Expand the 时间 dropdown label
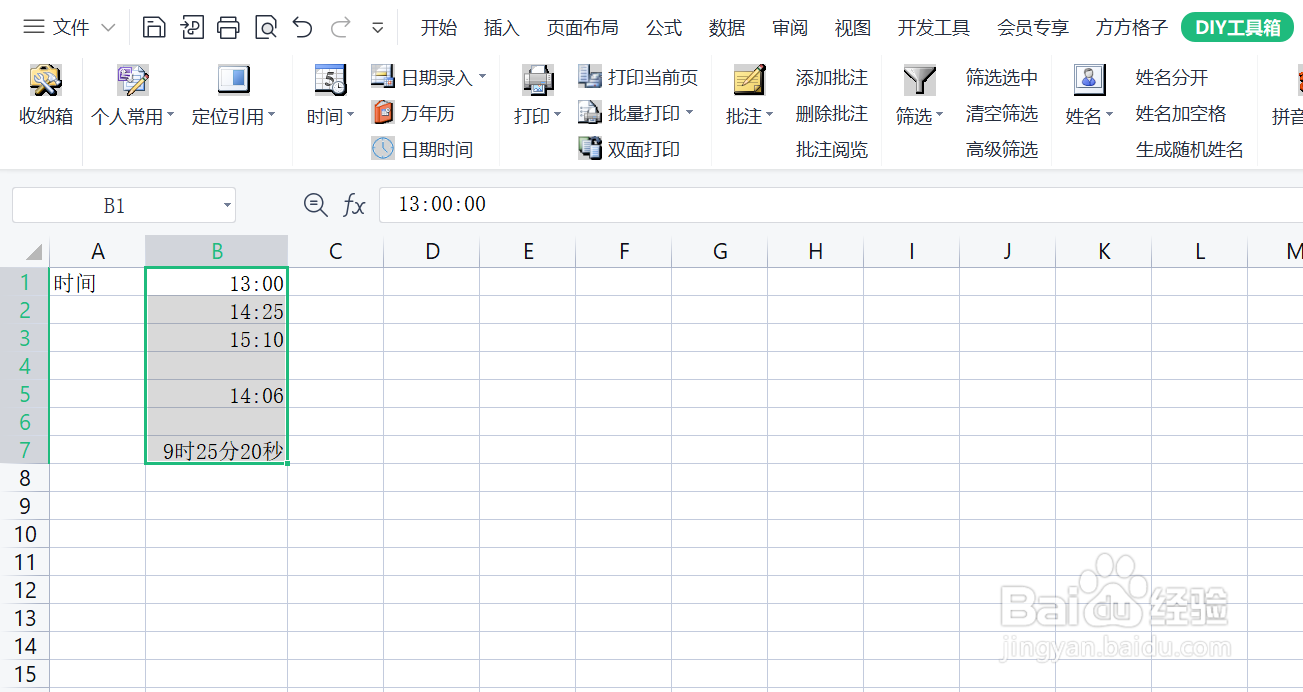This screenshot has height=692, width=1303. [x=330, y=117]
